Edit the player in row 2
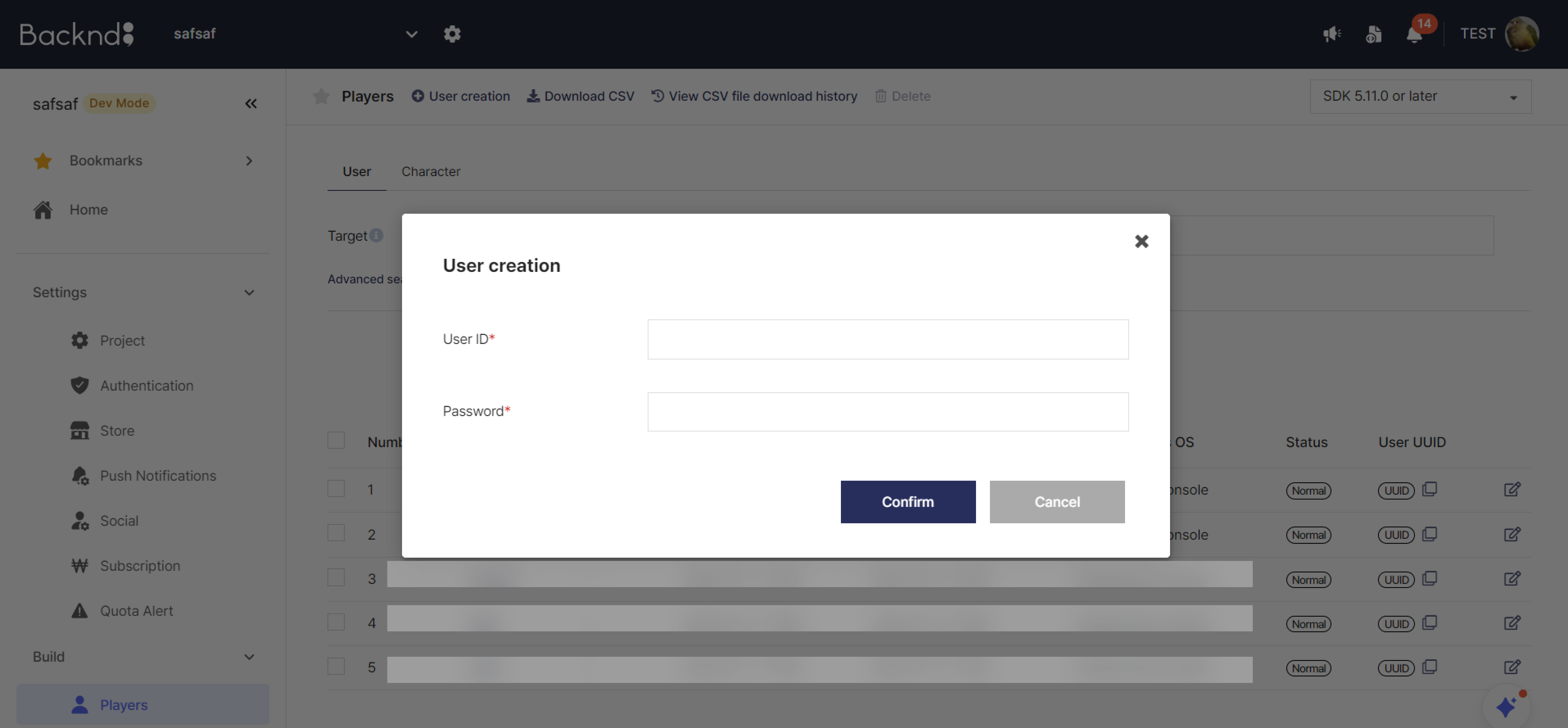 pos(1512,535)
